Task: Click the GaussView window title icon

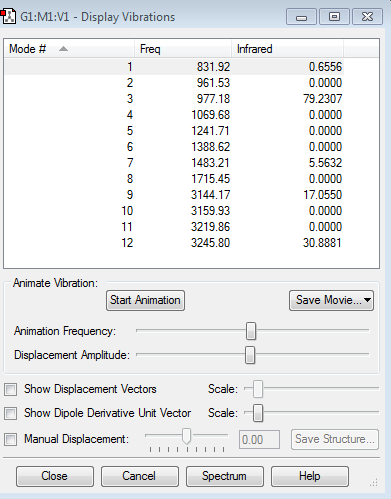Action: 8,16
